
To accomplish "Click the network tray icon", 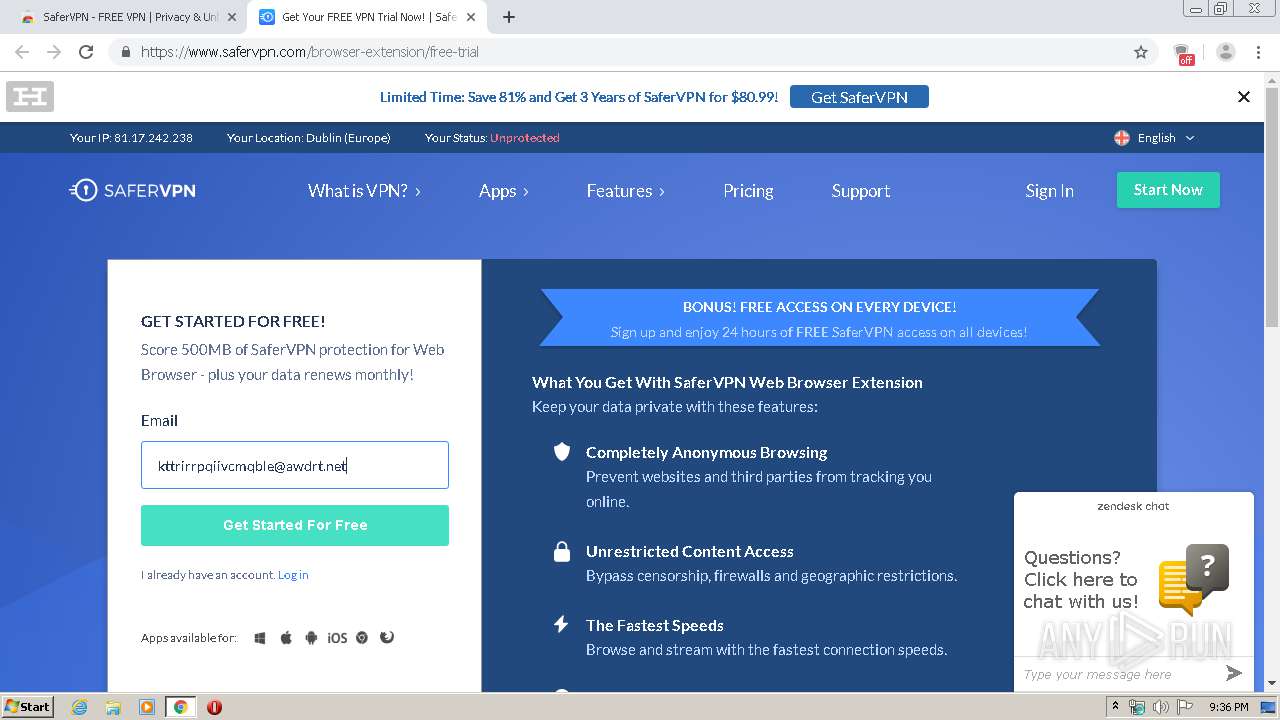I will coord(1137,707).
